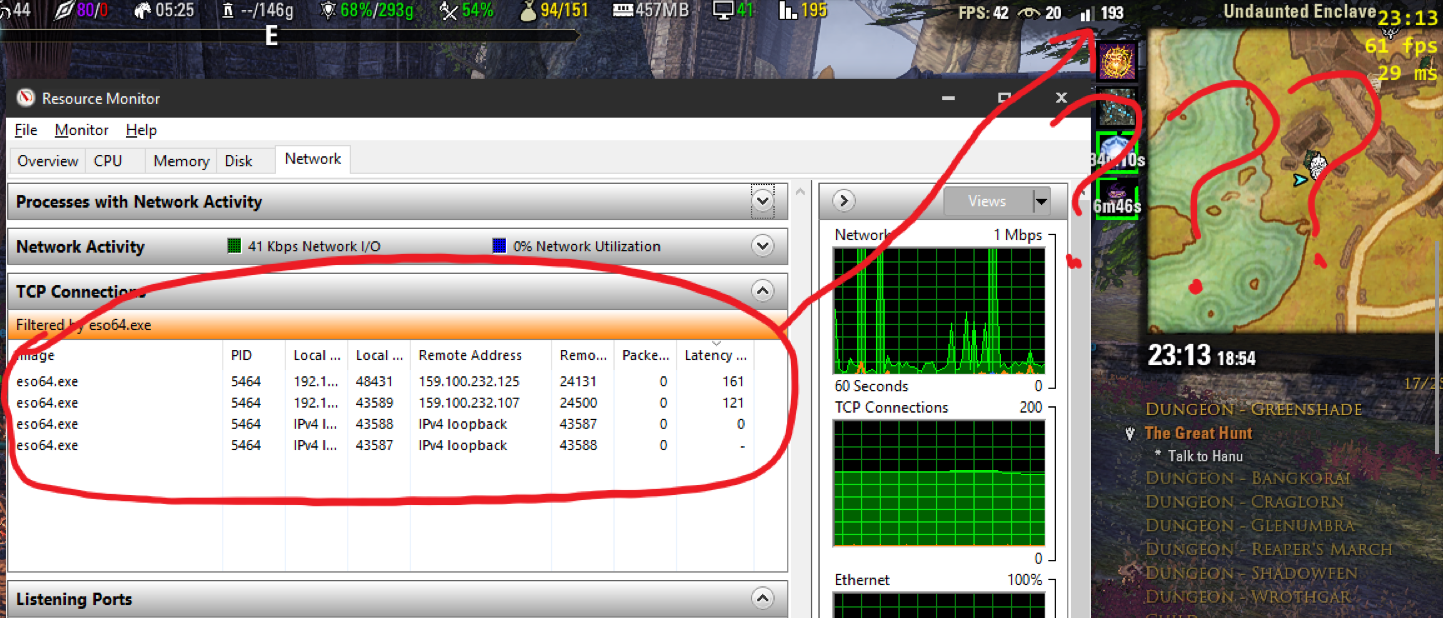1443x618 pixels.
Task: Sort by the Remote Address column header
Action: click(x=481, y=355)
